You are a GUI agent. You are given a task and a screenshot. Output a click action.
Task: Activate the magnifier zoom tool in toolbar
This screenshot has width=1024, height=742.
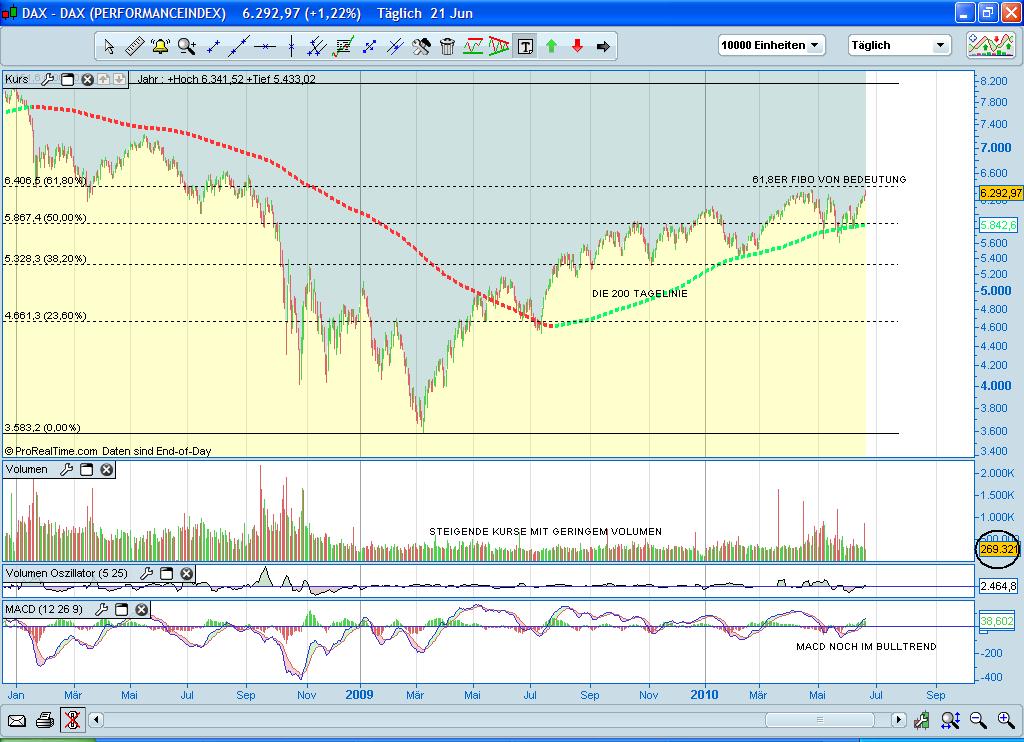coord(187,46)
